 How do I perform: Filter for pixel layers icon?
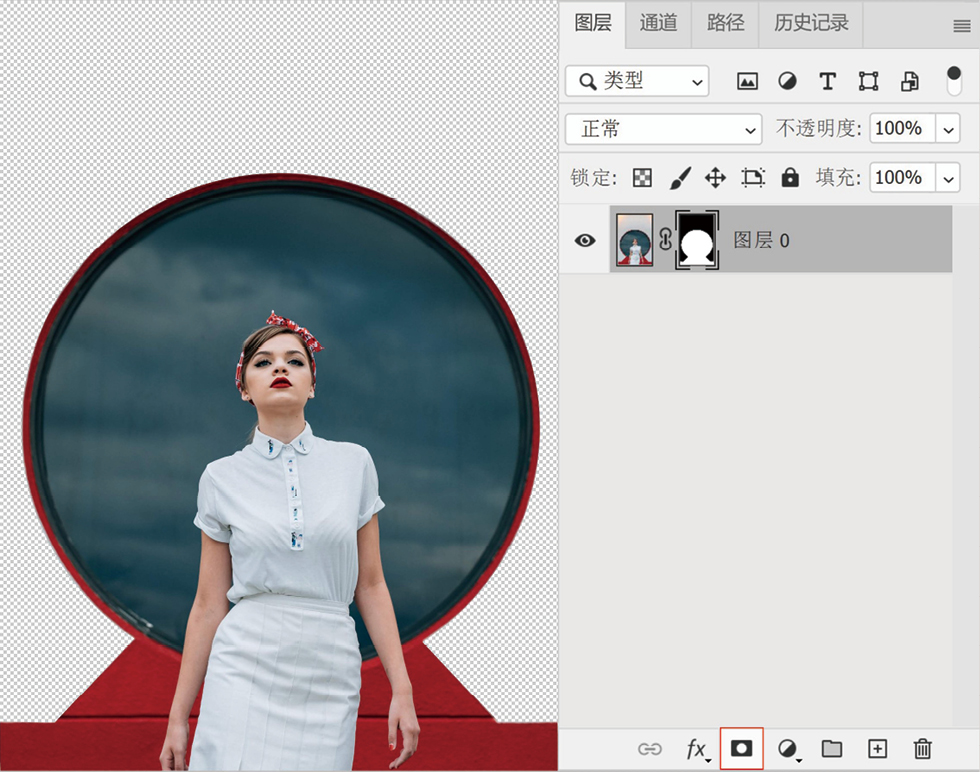pos(747,82)
